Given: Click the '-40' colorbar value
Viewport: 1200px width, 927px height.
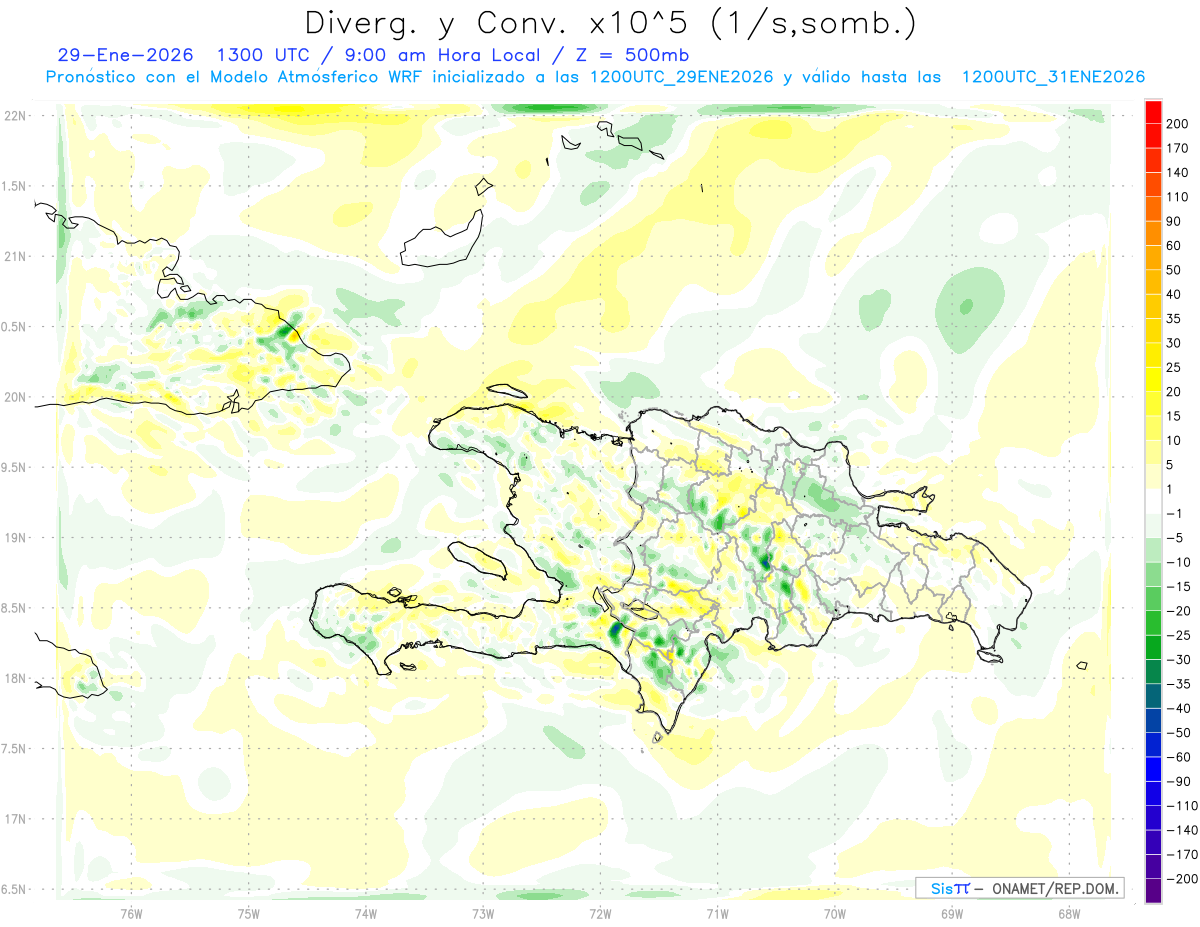Looking at the screenshot, I should tap(1179, 708).
